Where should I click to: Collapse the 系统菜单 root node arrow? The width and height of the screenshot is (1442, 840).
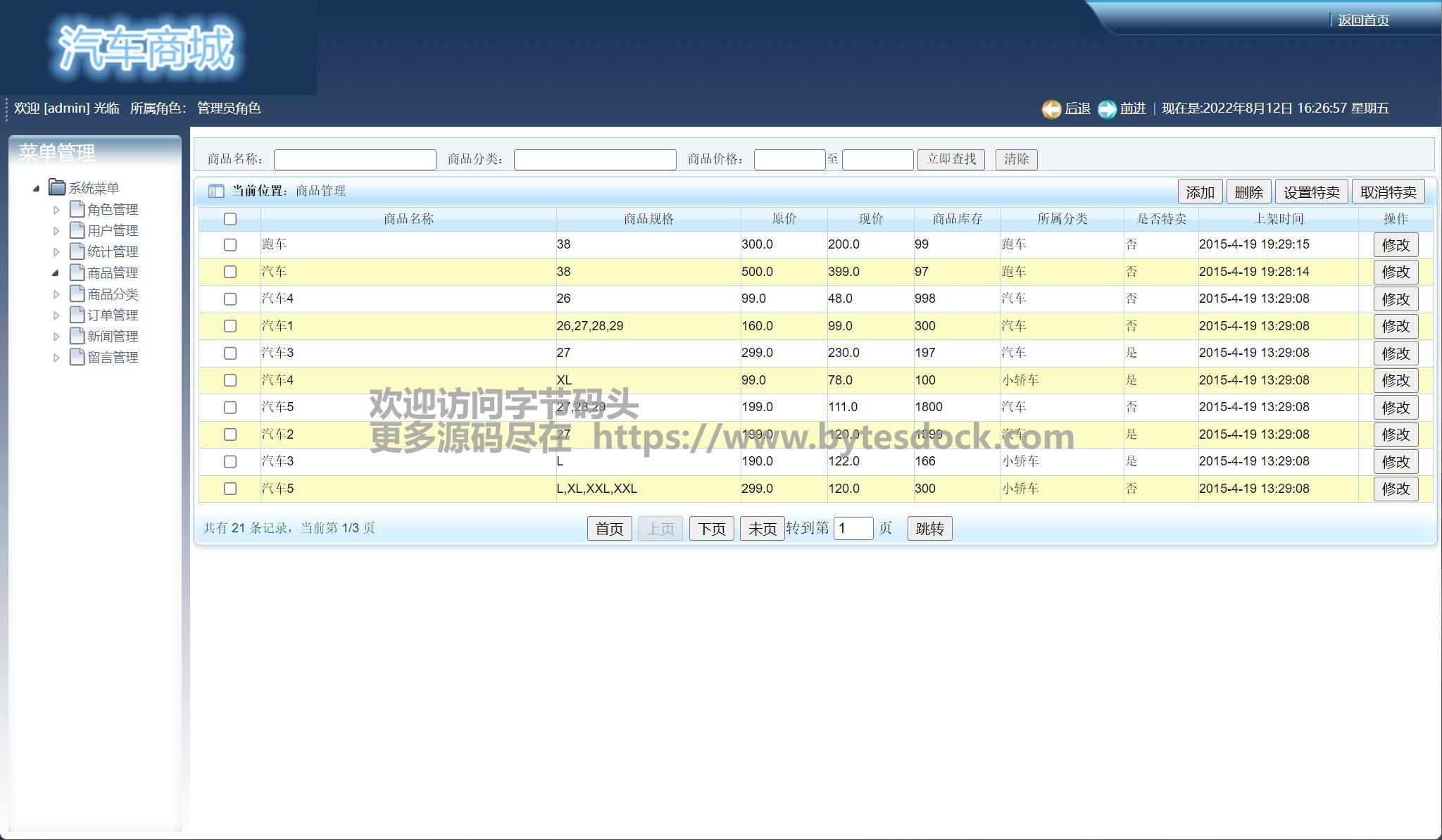pyautogui.click(x=36, y=189)
